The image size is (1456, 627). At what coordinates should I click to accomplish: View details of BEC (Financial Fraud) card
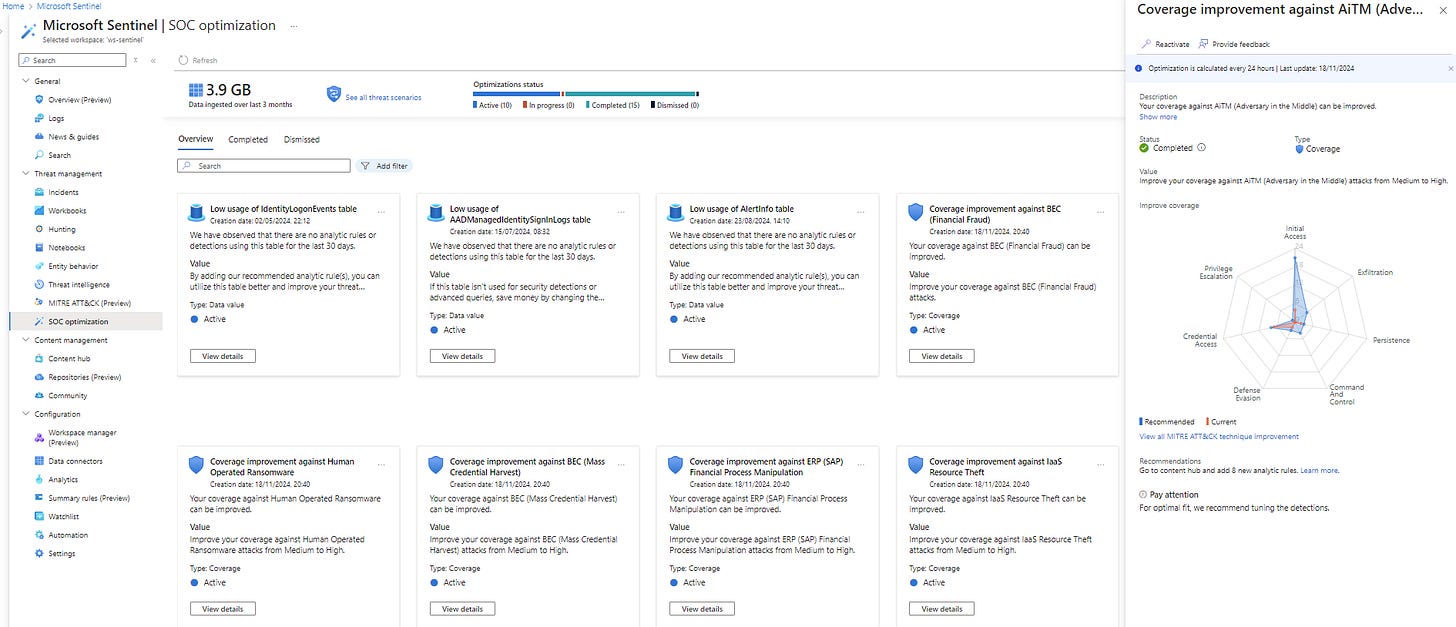(x=942, y=356)
